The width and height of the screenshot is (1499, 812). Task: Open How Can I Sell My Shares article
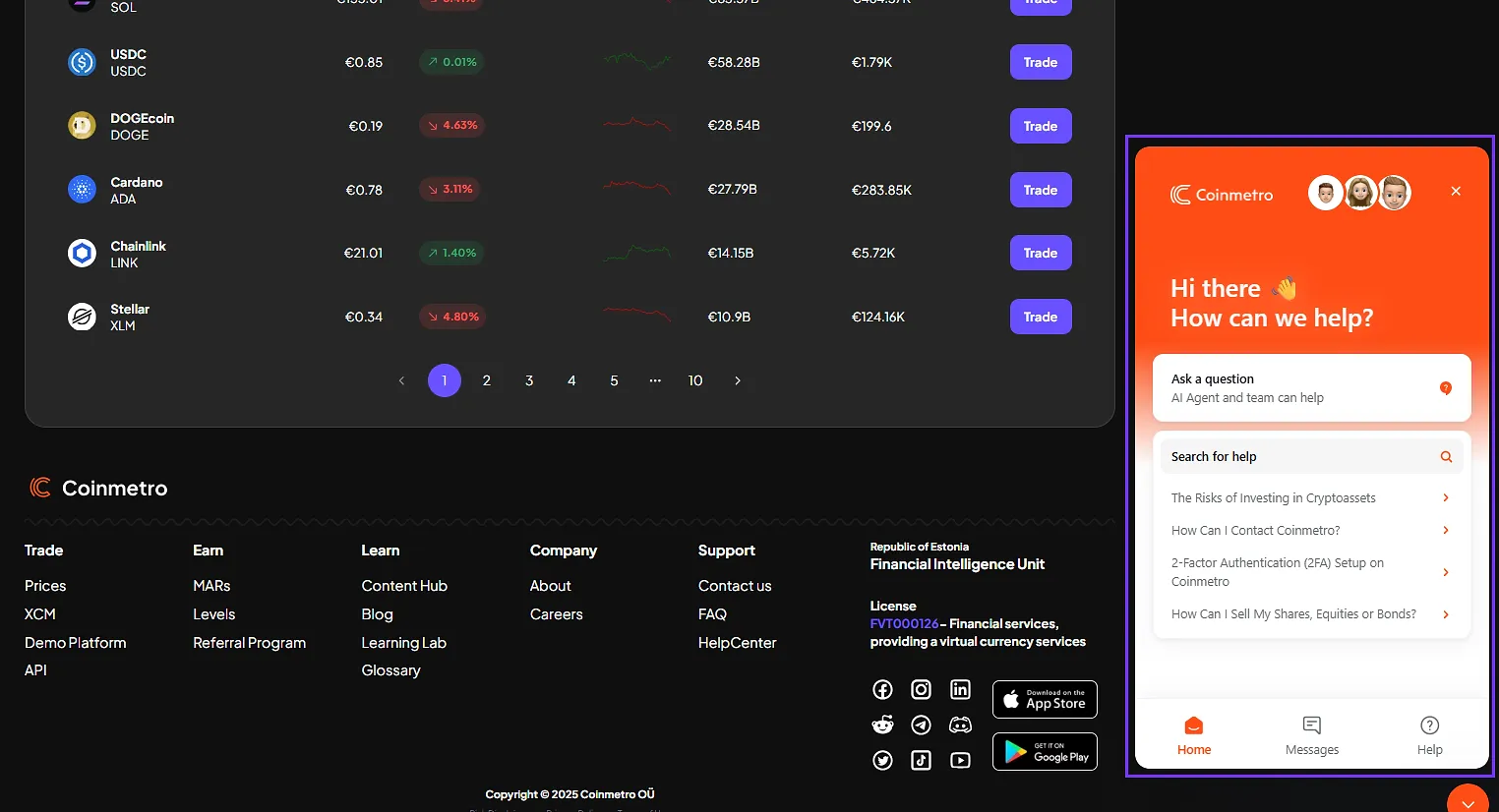pos(1311,614)
